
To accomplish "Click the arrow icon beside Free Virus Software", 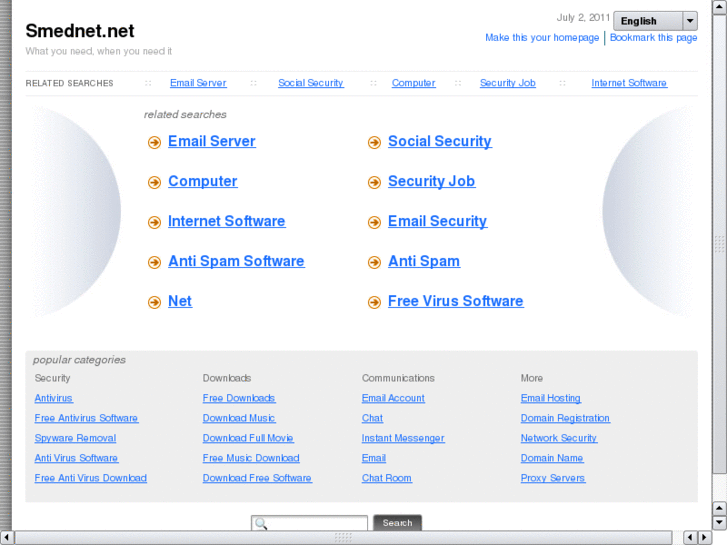I will click(374, 303).
